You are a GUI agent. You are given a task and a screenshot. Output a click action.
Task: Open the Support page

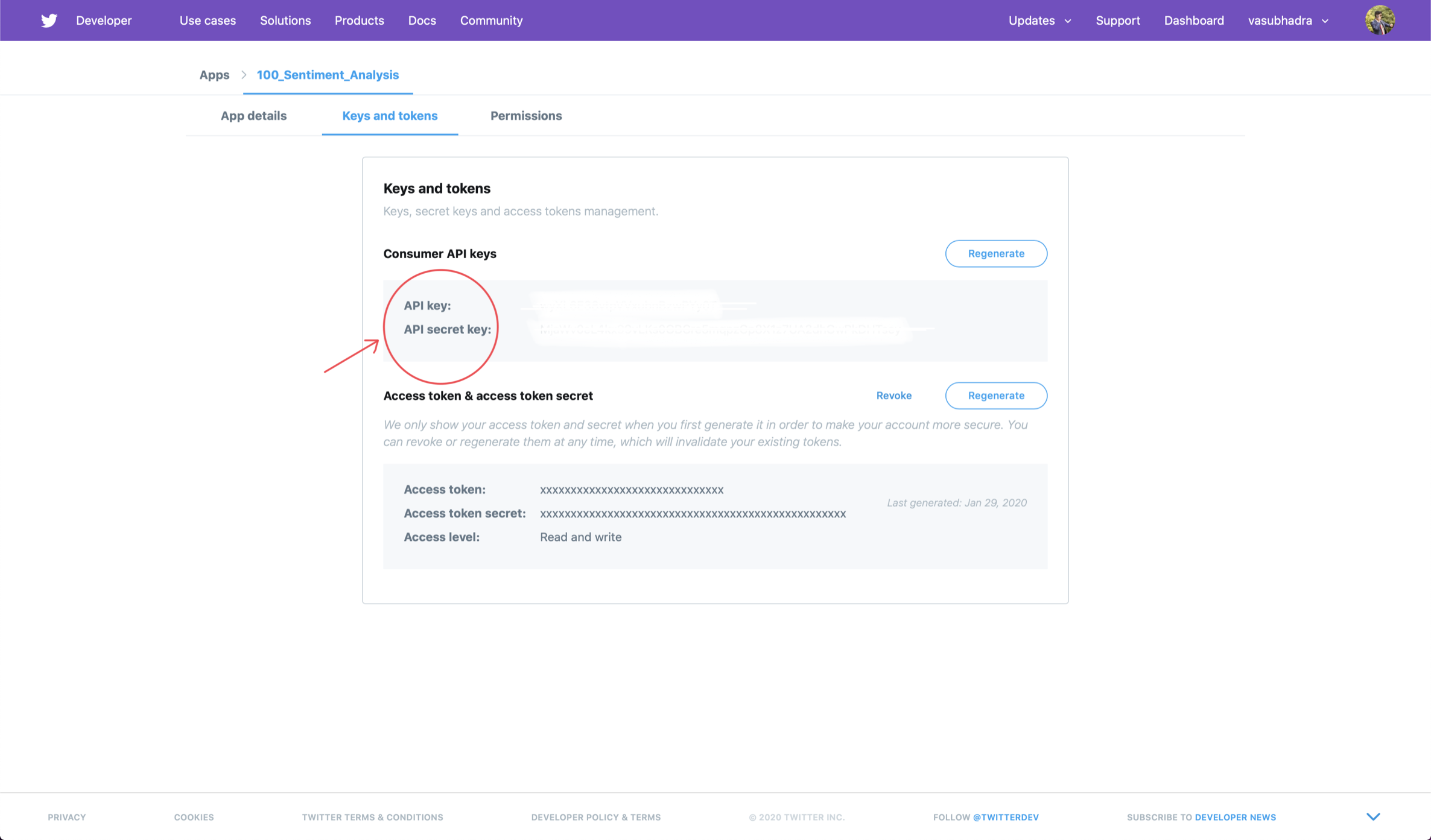(1117, 21)
